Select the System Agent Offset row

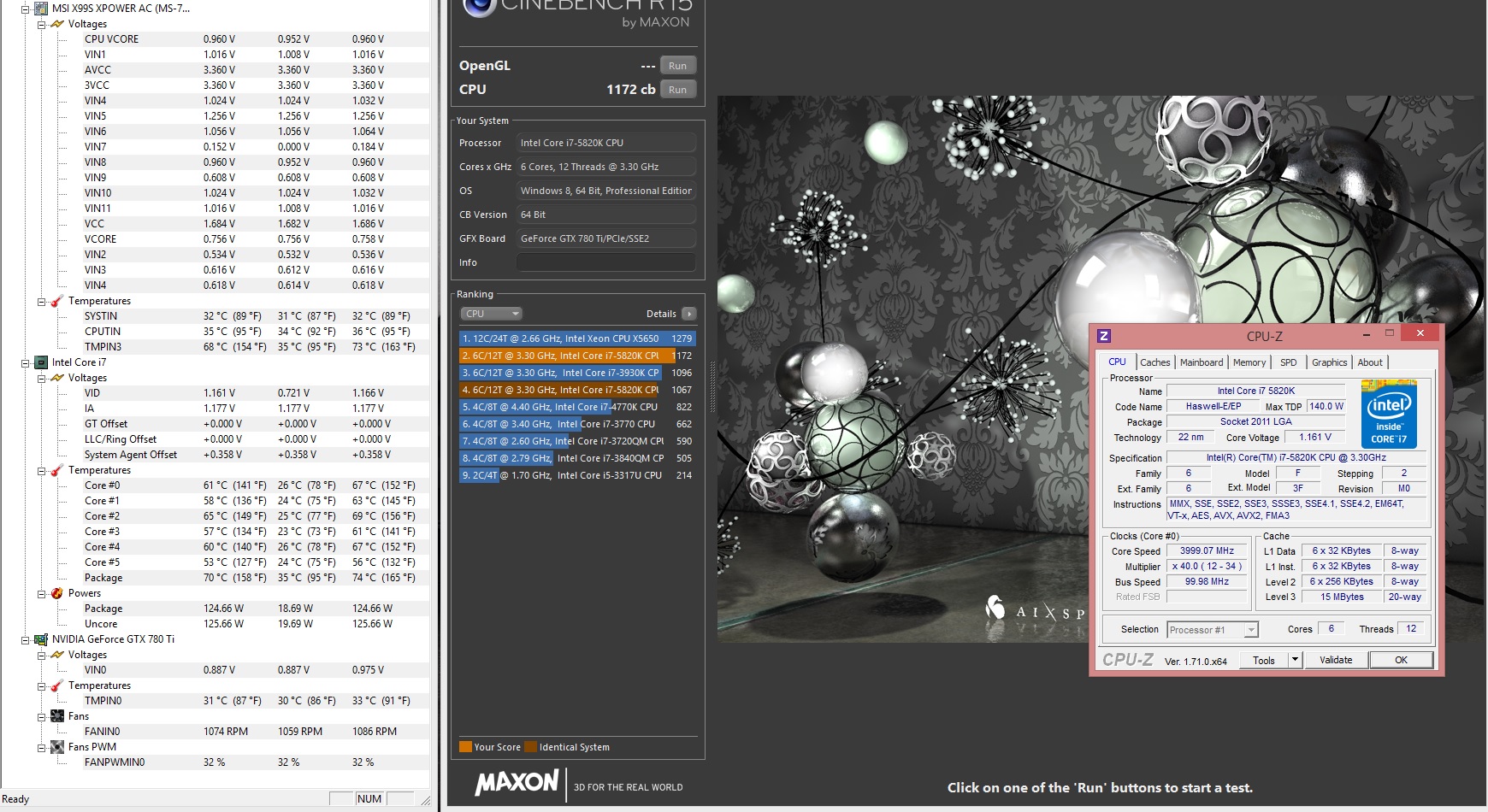255,455
